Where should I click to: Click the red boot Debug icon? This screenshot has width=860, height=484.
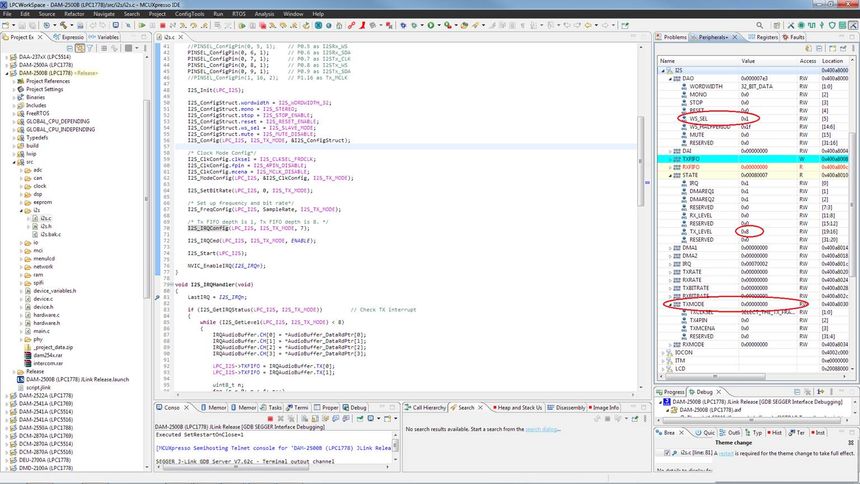[x=362, y=25]
